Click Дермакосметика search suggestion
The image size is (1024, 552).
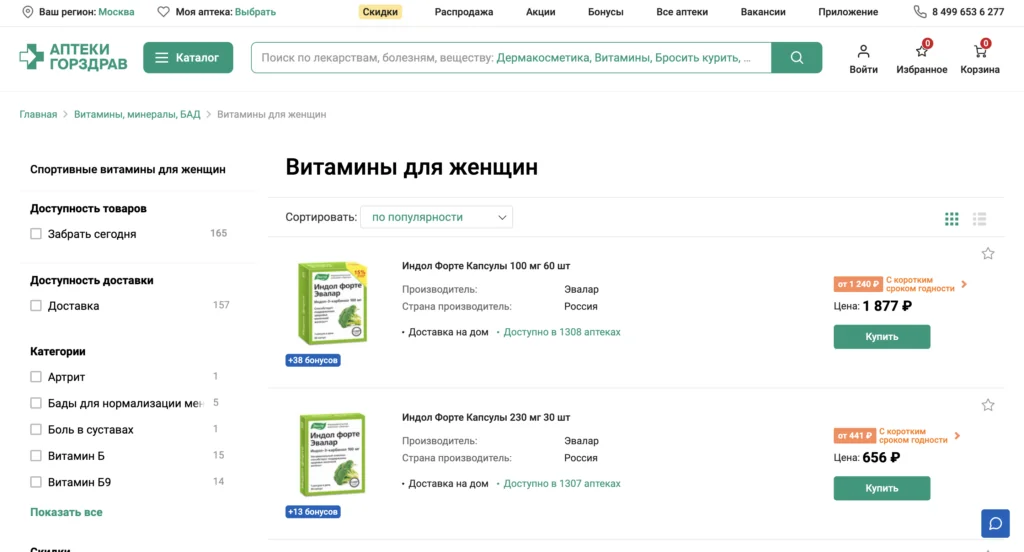(543, 57)
